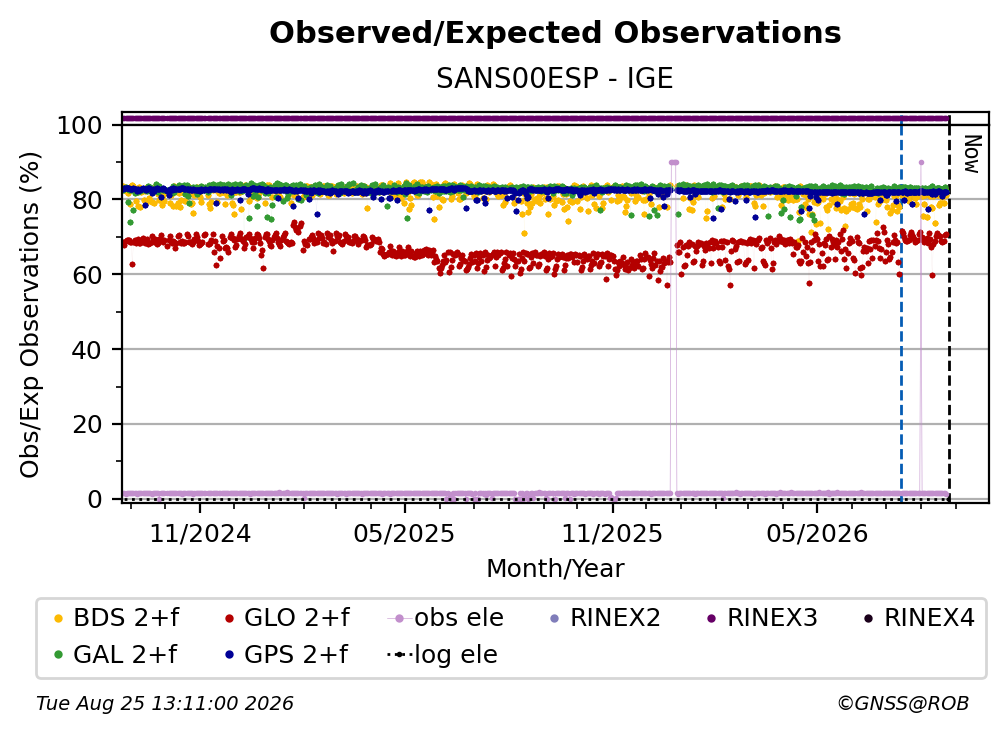Screen dimensions: 1008x734
Task: Click the y-axis tick label '60'
Action: pos(87,275)
